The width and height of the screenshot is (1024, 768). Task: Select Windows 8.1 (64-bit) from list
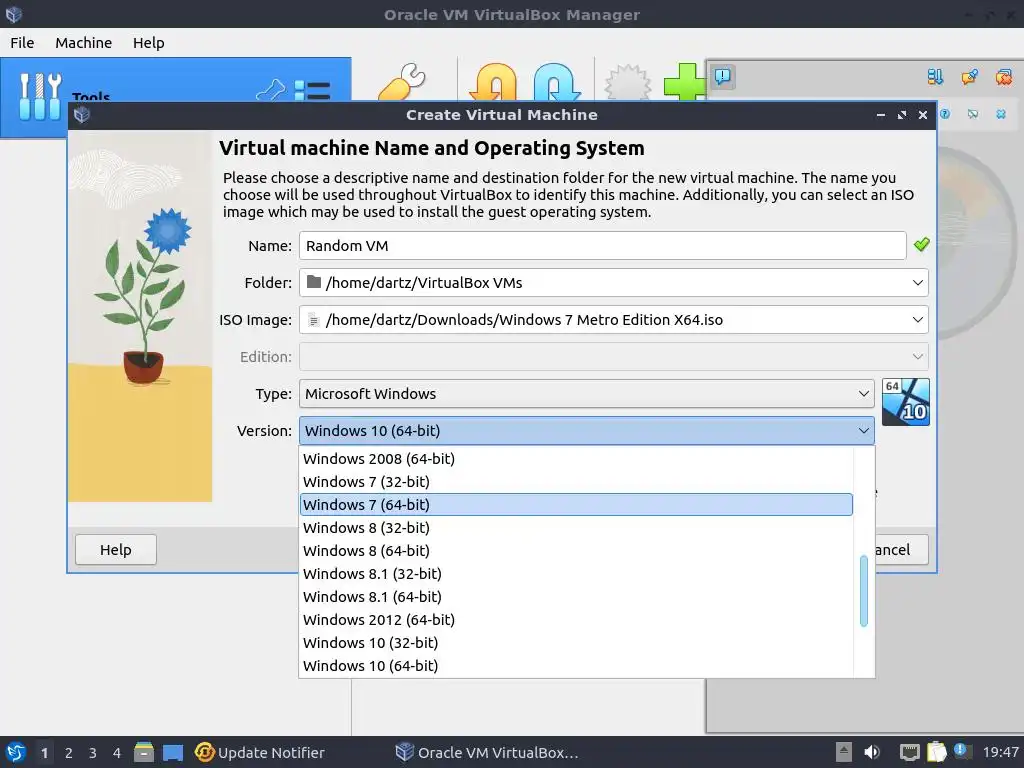[x=576, y=597]
